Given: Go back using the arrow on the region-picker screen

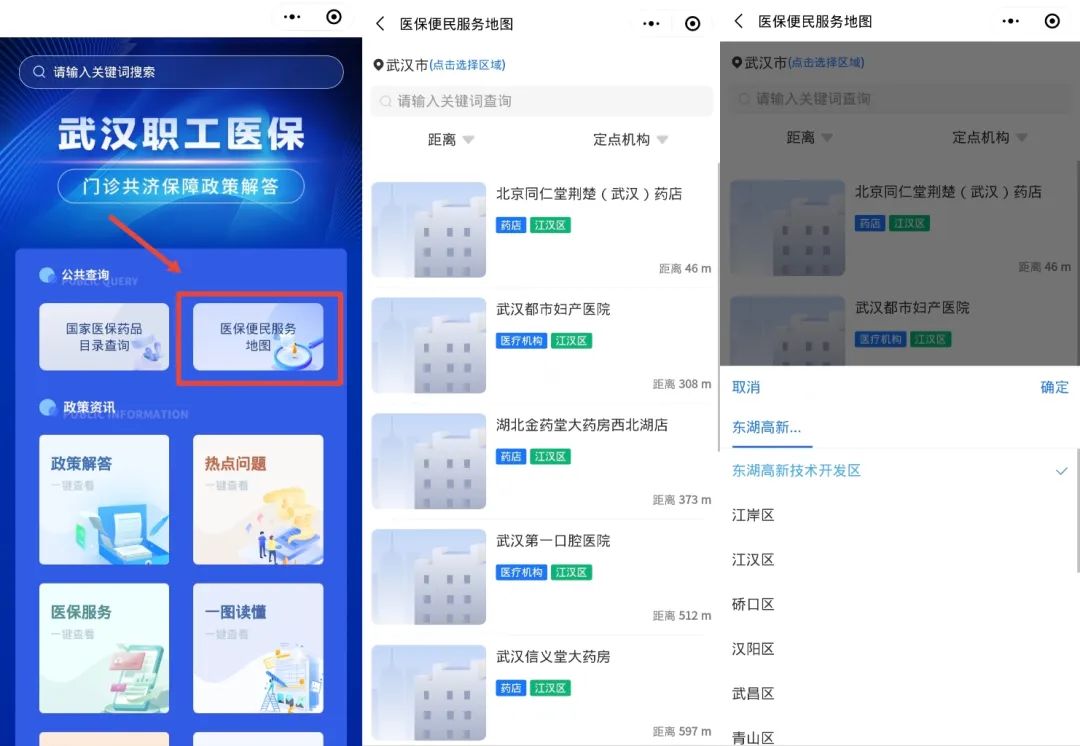Looking at the screenshot, I should click(x=739, y=21).
